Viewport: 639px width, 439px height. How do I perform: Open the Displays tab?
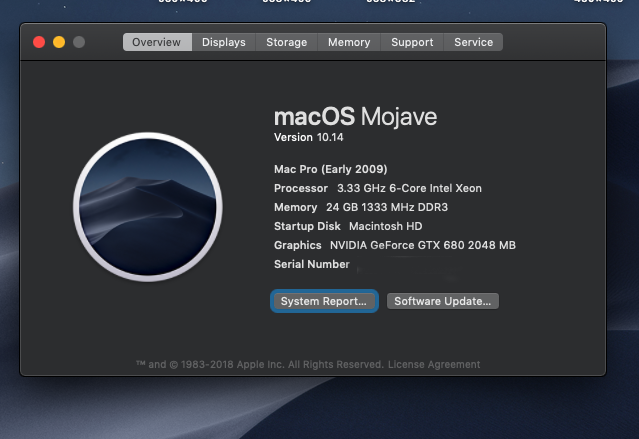pos(224,42)
